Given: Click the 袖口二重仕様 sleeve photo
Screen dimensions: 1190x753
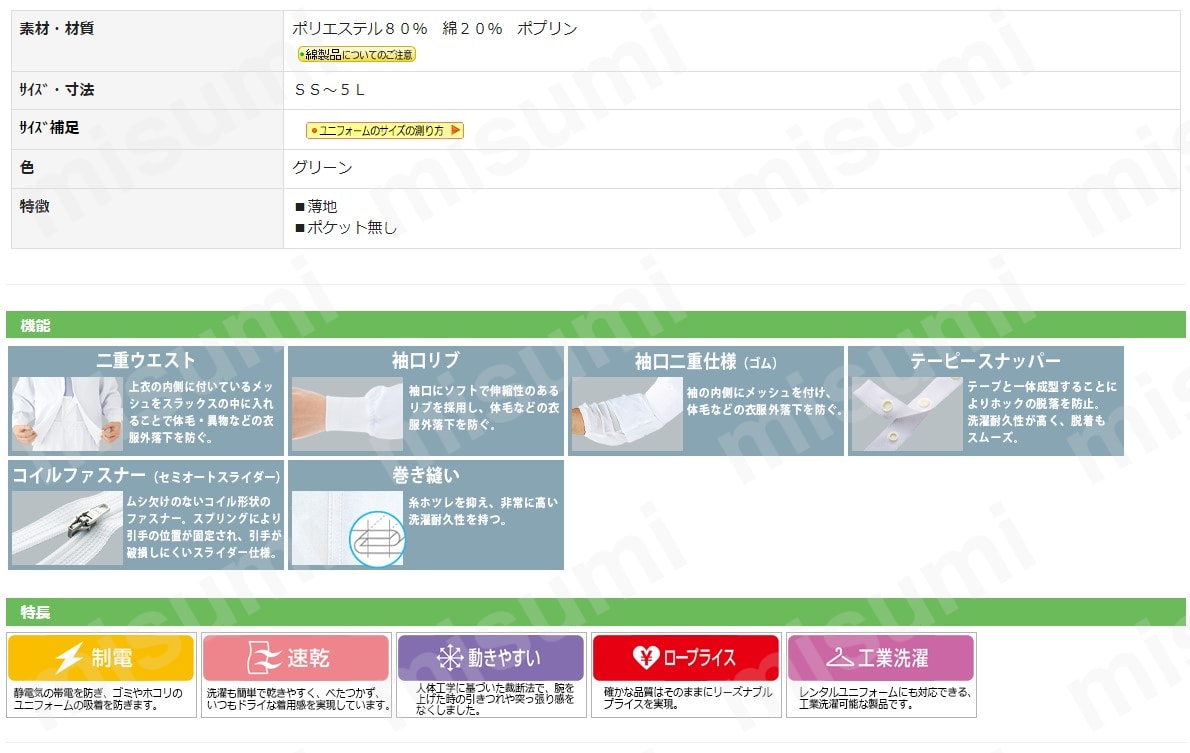Looking at the screenshot, I should [627, 414].
